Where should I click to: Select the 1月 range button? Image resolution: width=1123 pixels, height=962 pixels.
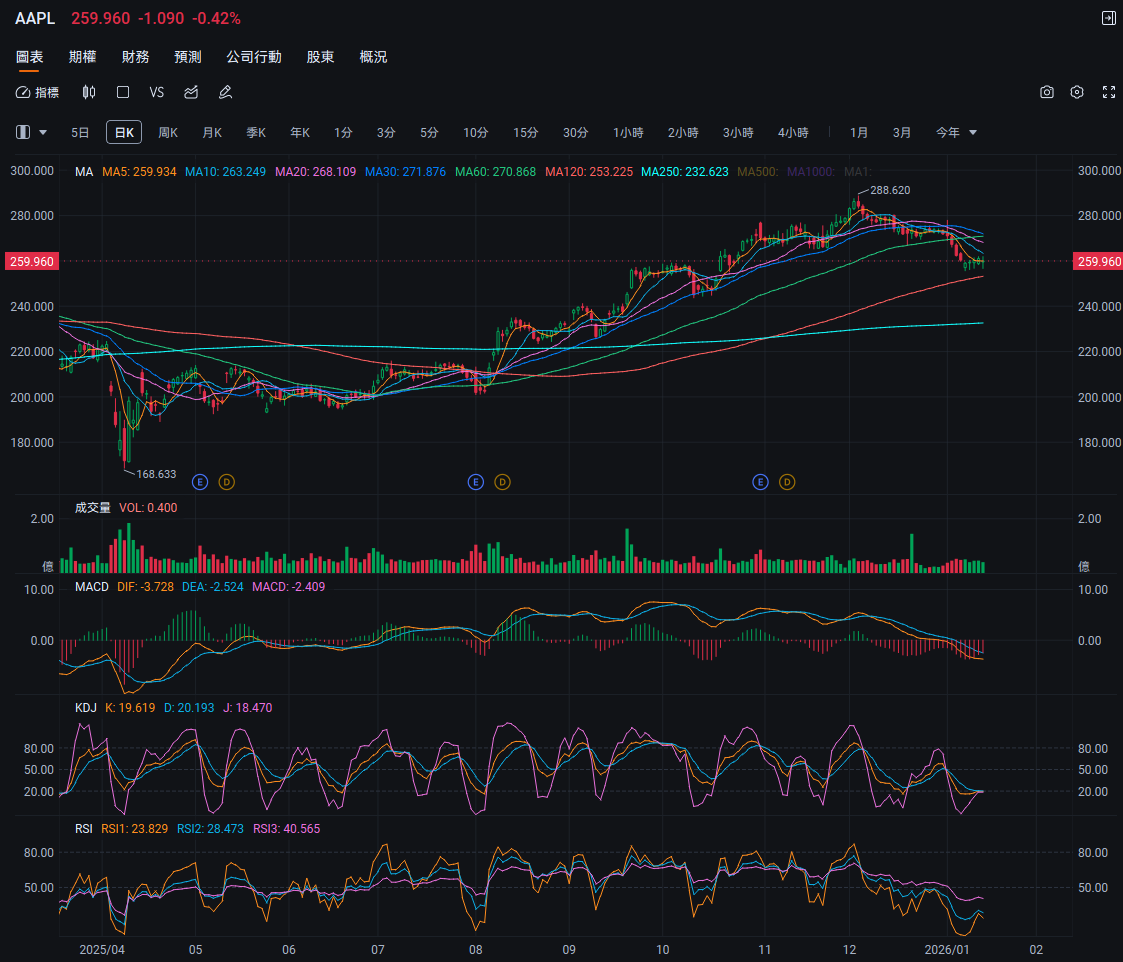point(859,132)
